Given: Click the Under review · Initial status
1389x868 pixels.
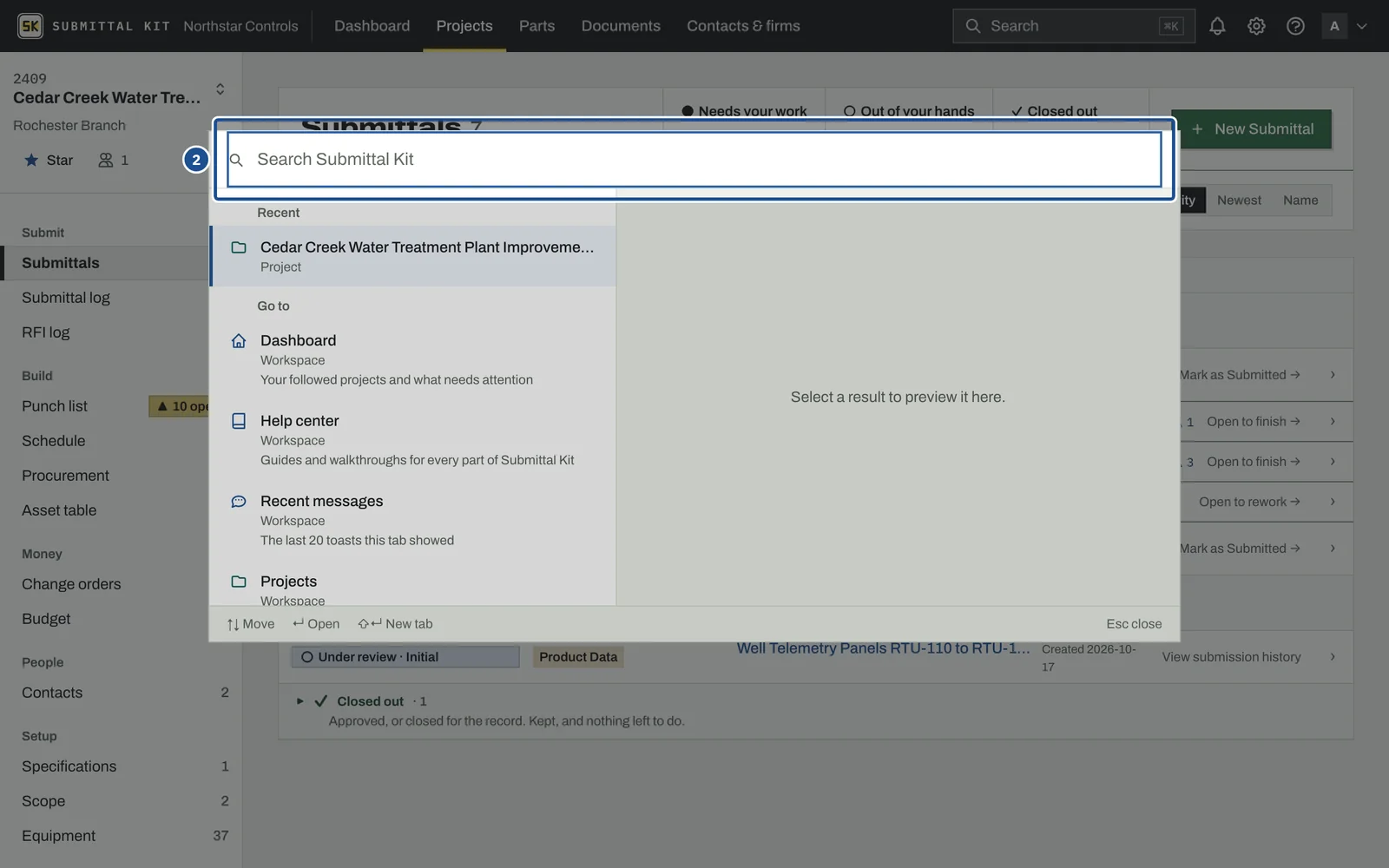Looking at the screenshot, I should (x=405, y=657).
